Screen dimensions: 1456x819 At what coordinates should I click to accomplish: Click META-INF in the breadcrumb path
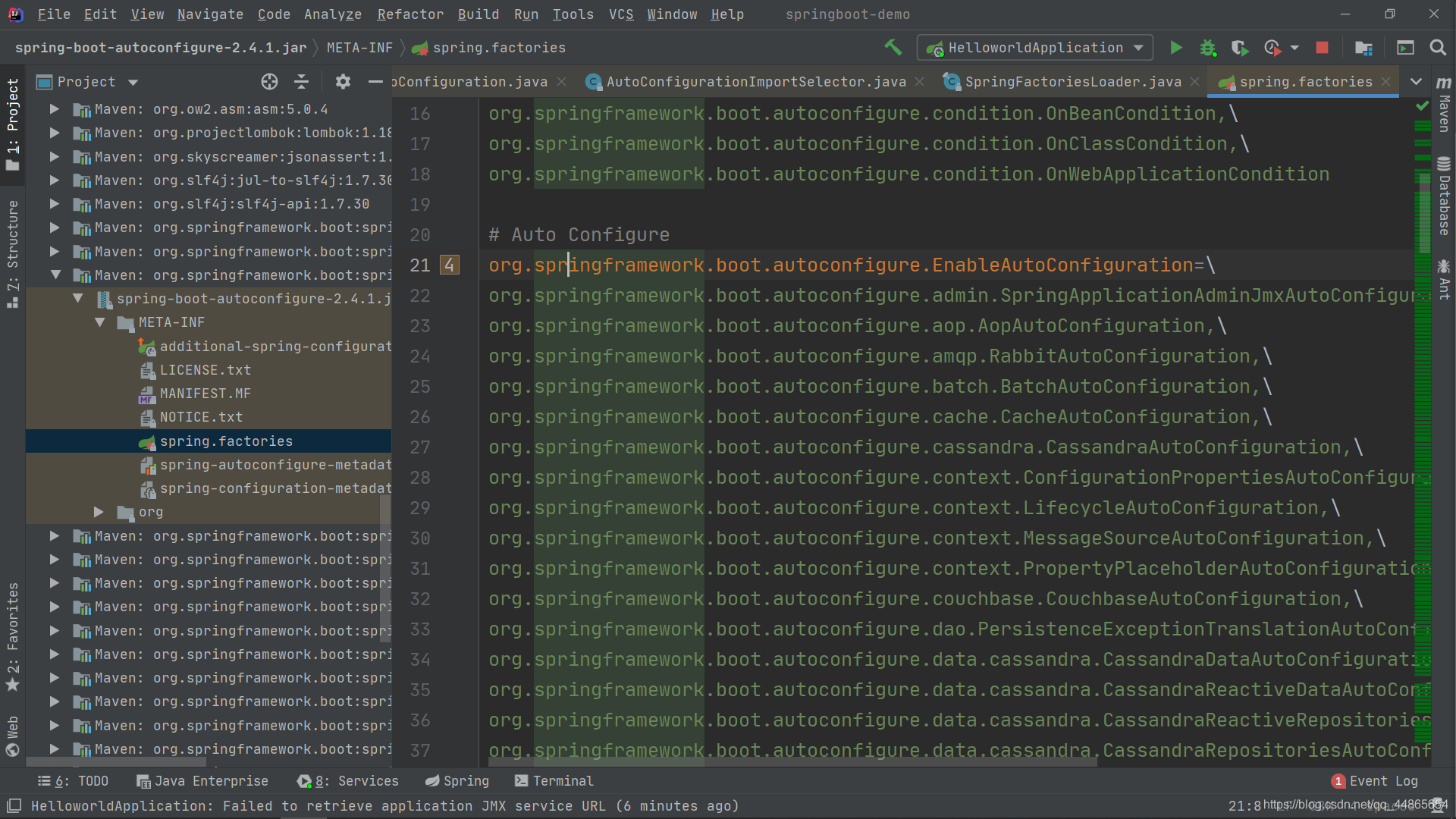[360, 48]
